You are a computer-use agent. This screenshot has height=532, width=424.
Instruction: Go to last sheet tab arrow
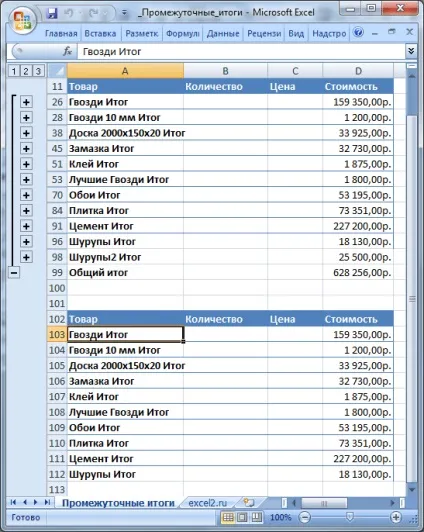pyautogui.click(x=47, y=502)
